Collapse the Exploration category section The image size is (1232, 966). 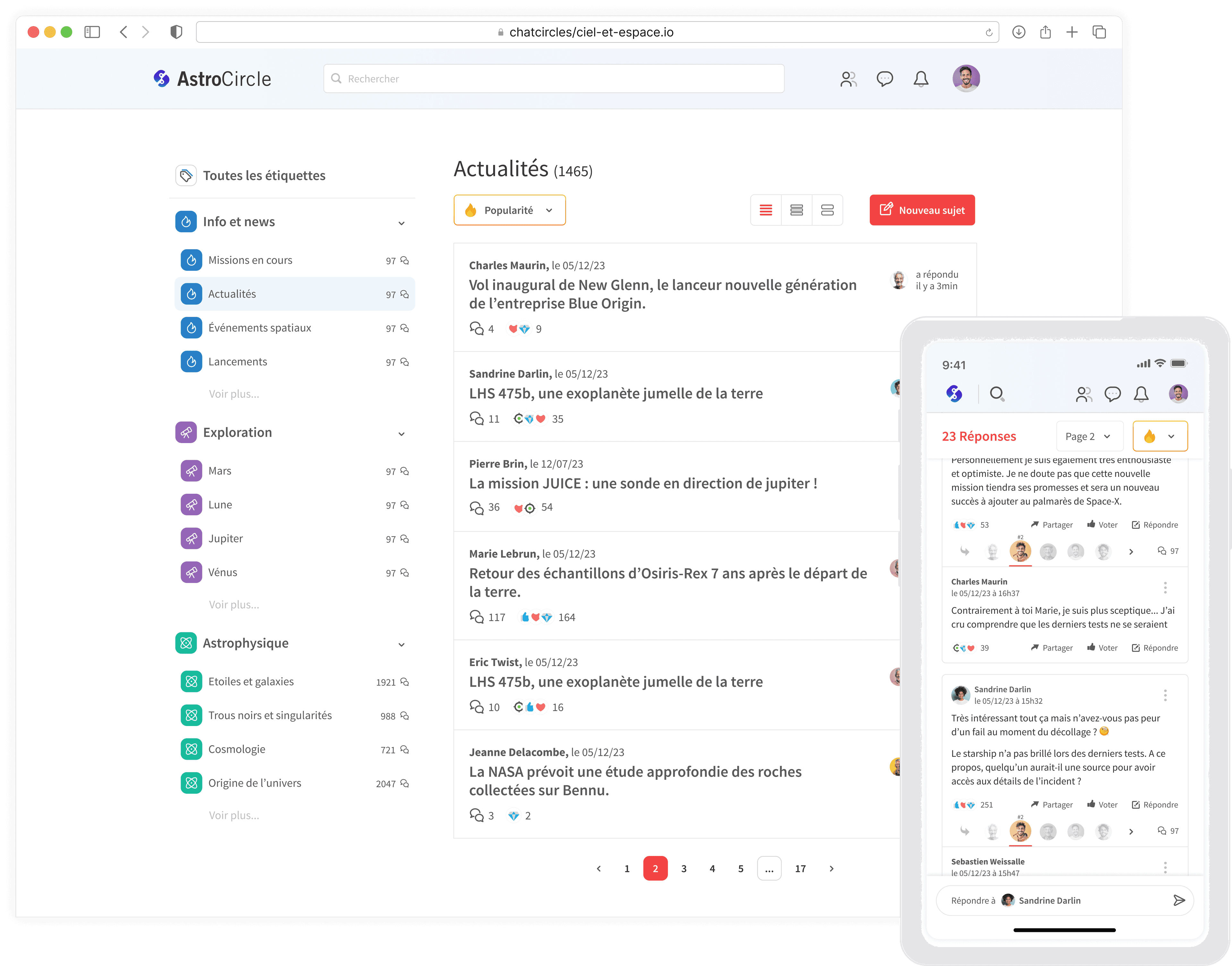tap(401, 434)
